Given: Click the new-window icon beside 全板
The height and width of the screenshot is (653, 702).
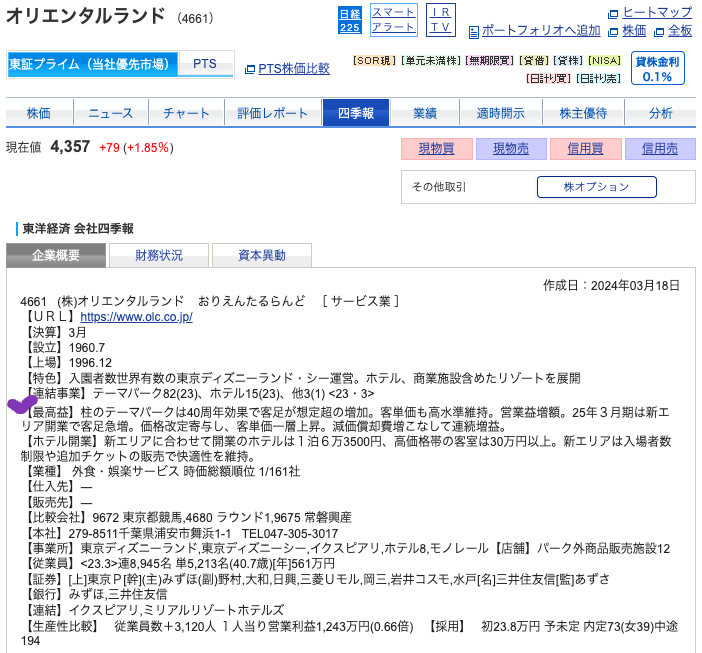Looking at the screenshot, I should (659, 32).
